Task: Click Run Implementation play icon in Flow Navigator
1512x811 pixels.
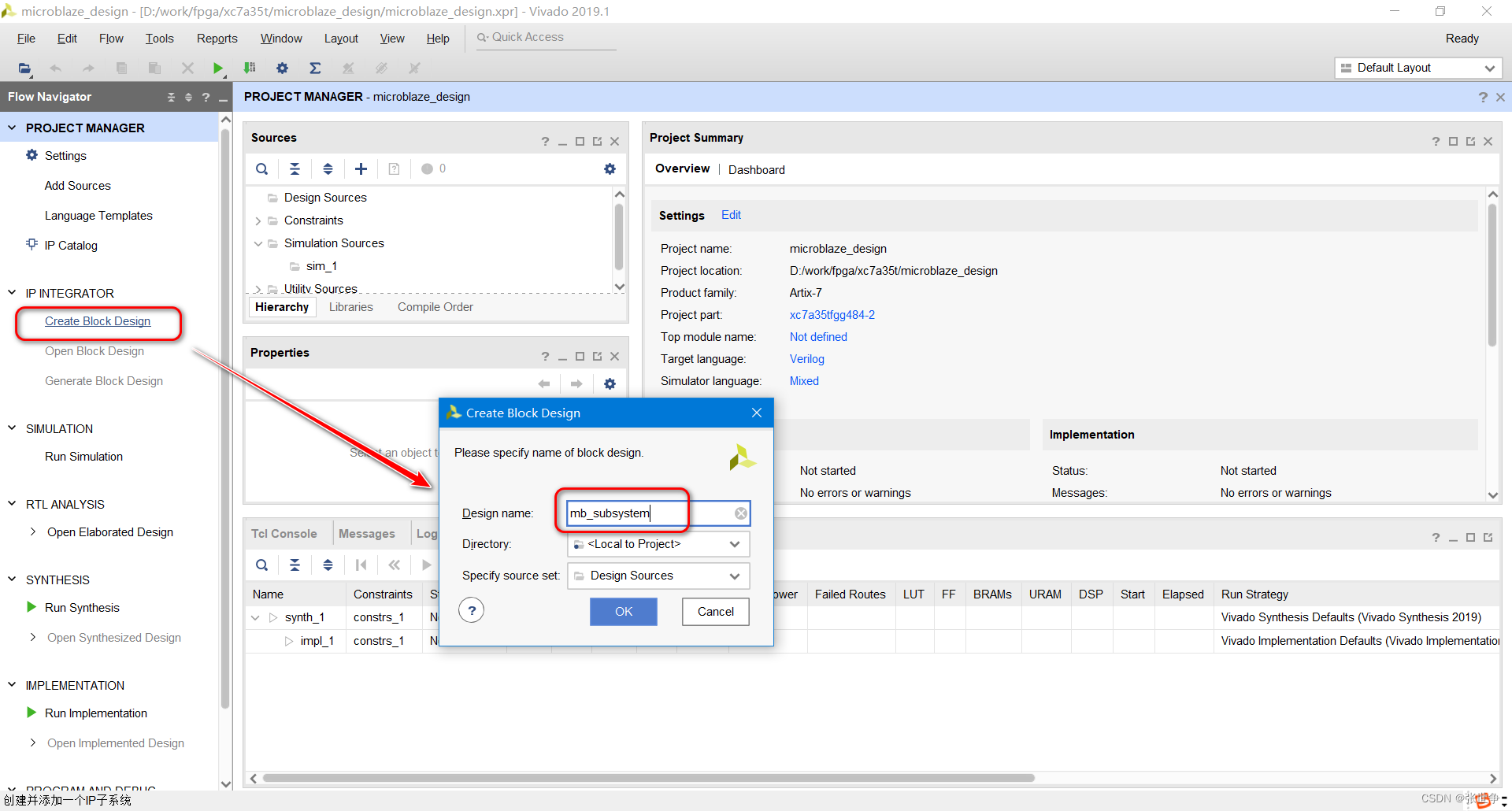Action: coord(31,713)
